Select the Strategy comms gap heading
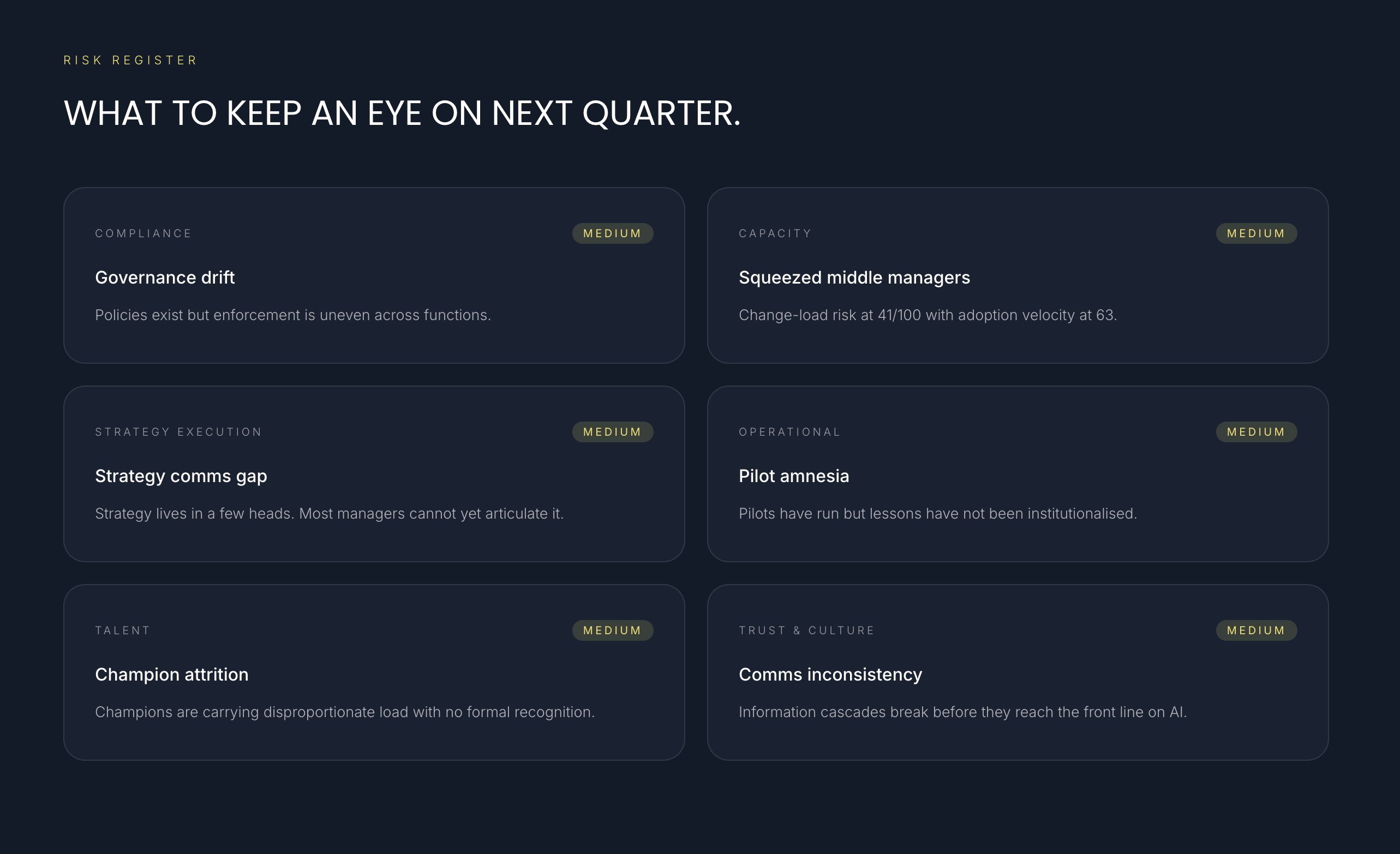 click(181, 476)
